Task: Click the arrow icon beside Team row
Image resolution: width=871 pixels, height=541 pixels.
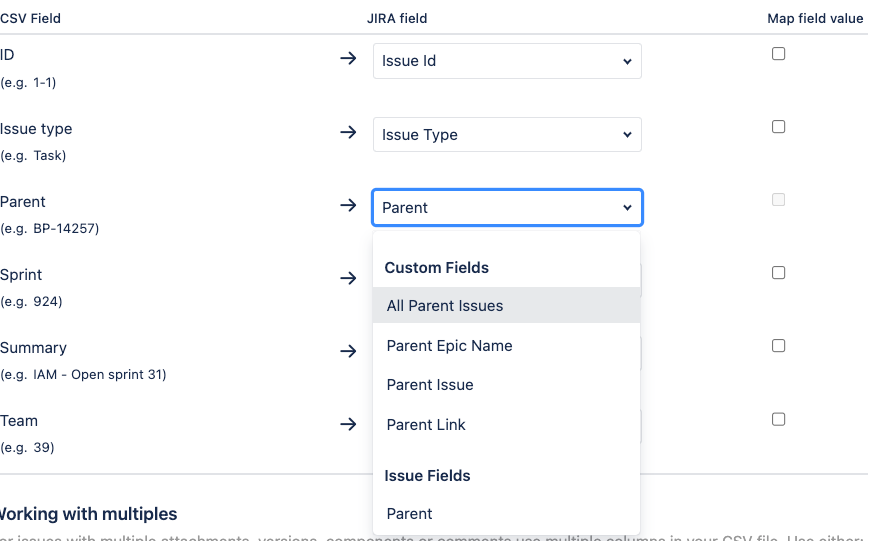Action: click(x=348, y=424)
